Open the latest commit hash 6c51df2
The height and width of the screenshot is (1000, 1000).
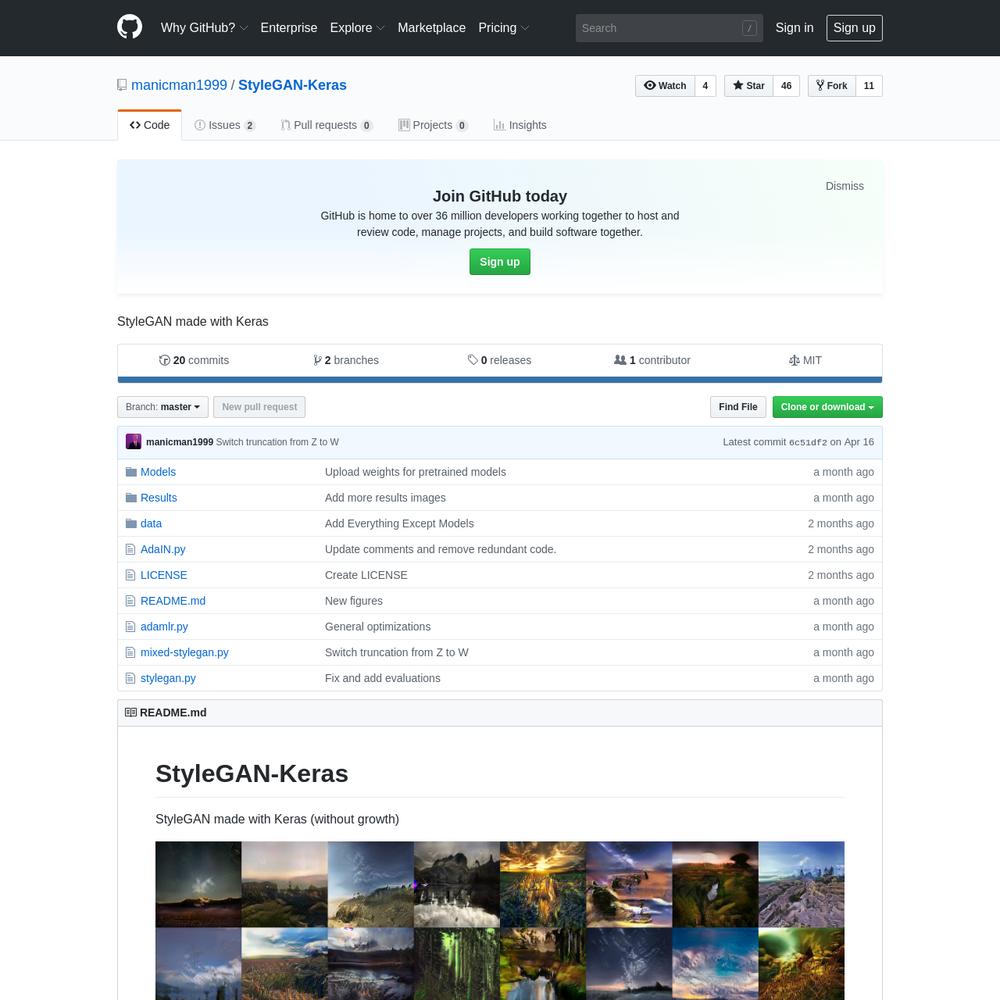pyautogui.click(x=808, y=442)
